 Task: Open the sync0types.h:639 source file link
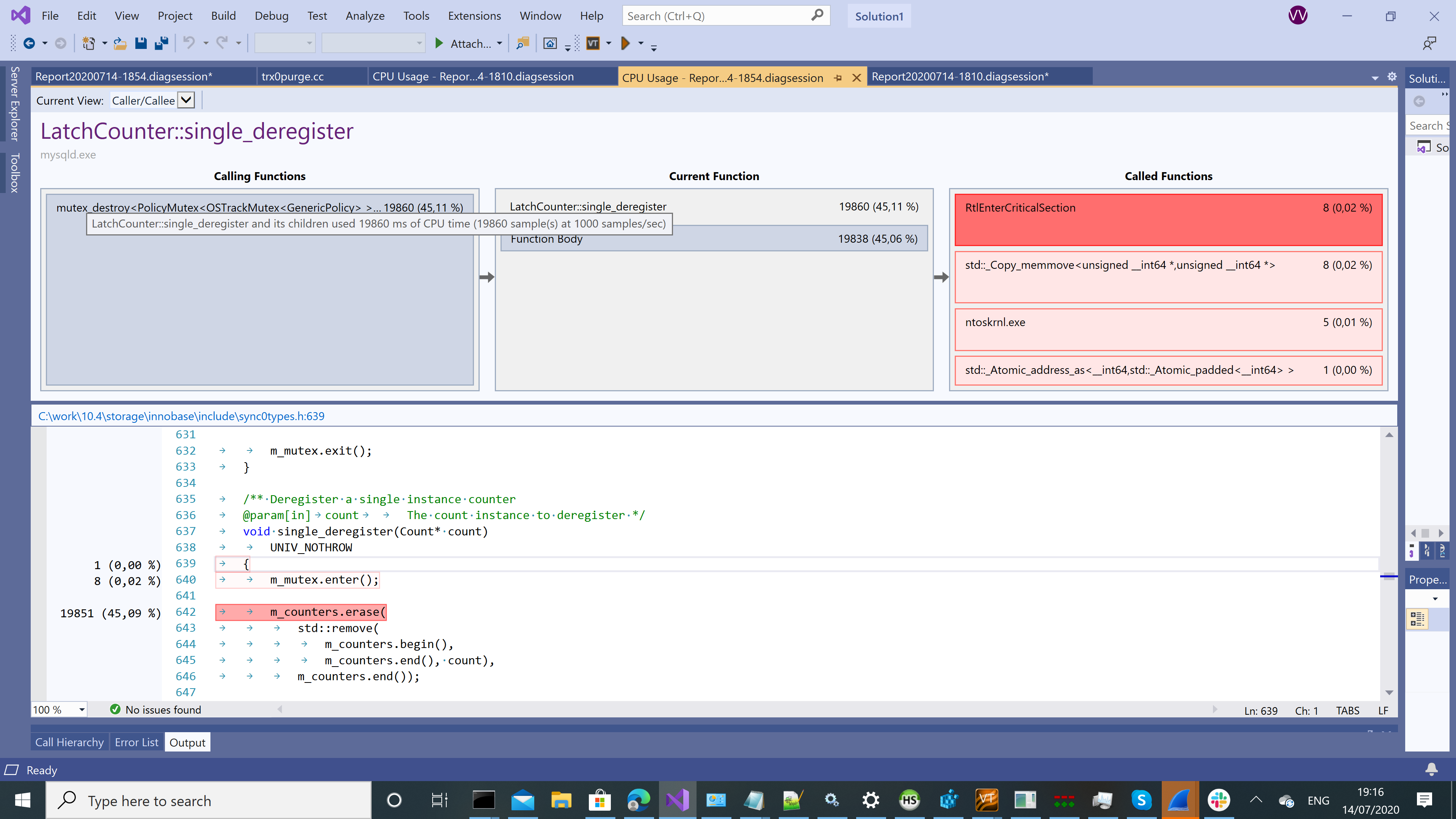tap(182, 416)
